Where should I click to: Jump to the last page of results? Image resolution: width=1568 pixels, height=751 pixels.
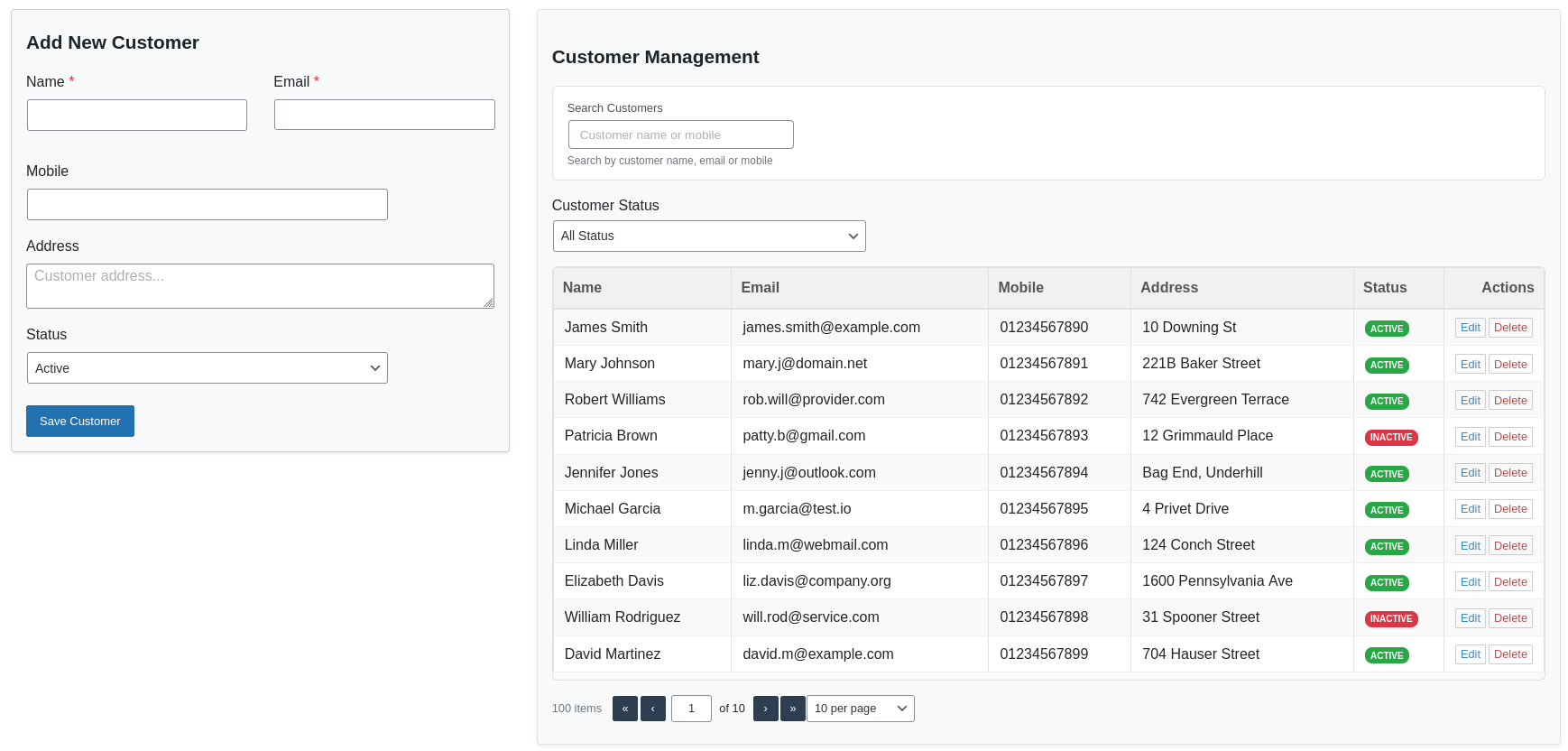tap(792, 709)
